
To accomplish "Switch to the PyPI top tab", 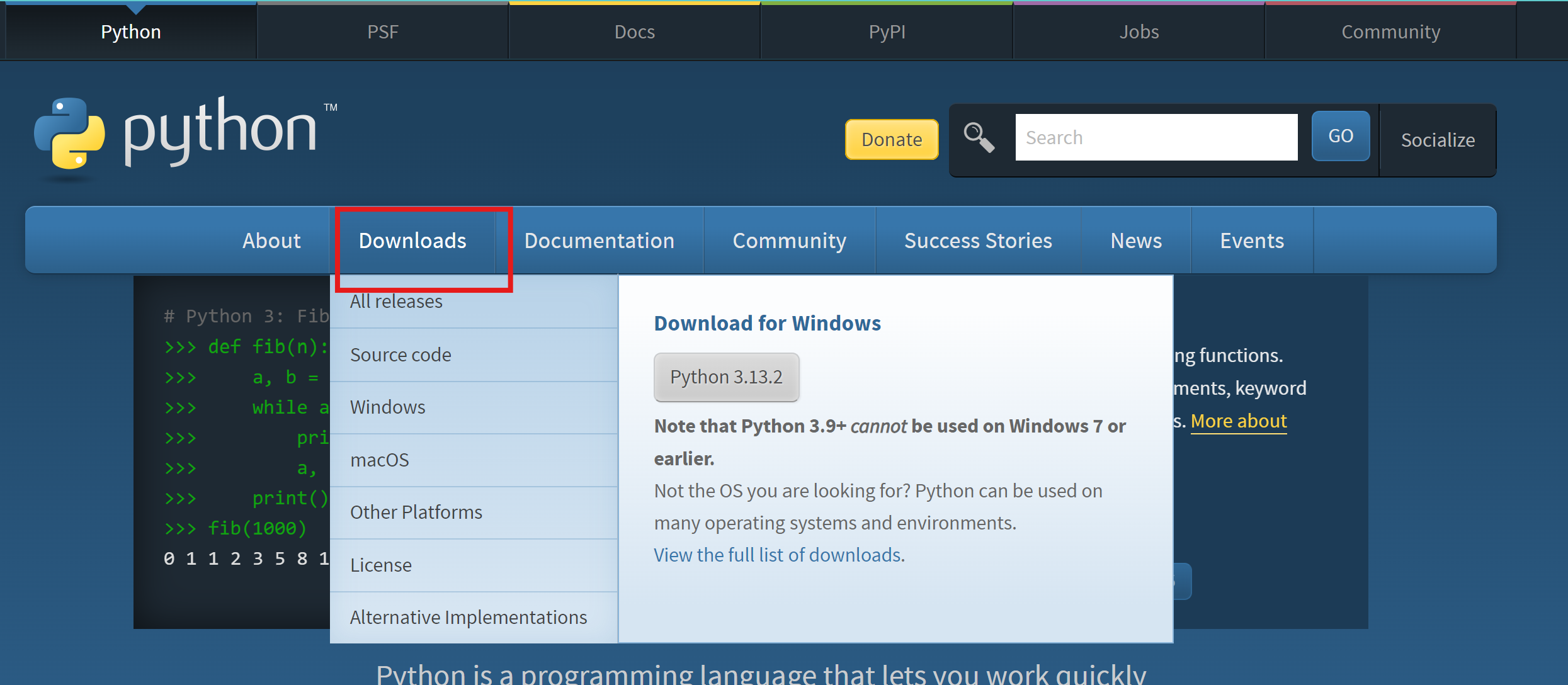I will click(887, 31).
